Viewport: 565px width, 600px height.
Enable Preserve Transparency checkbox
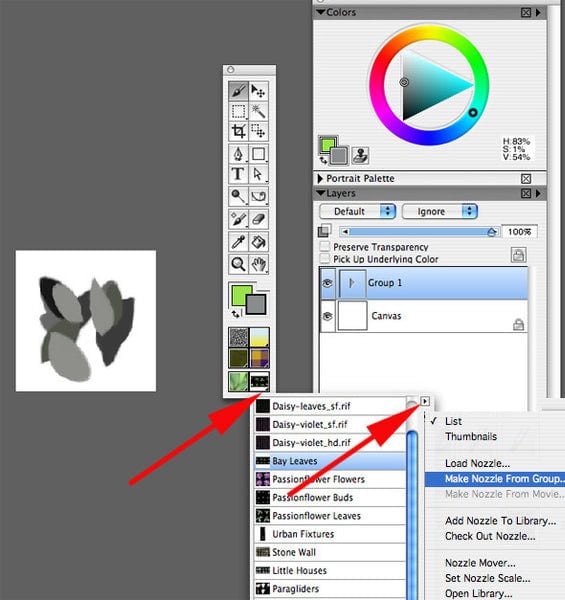click(x=324, y=246)
